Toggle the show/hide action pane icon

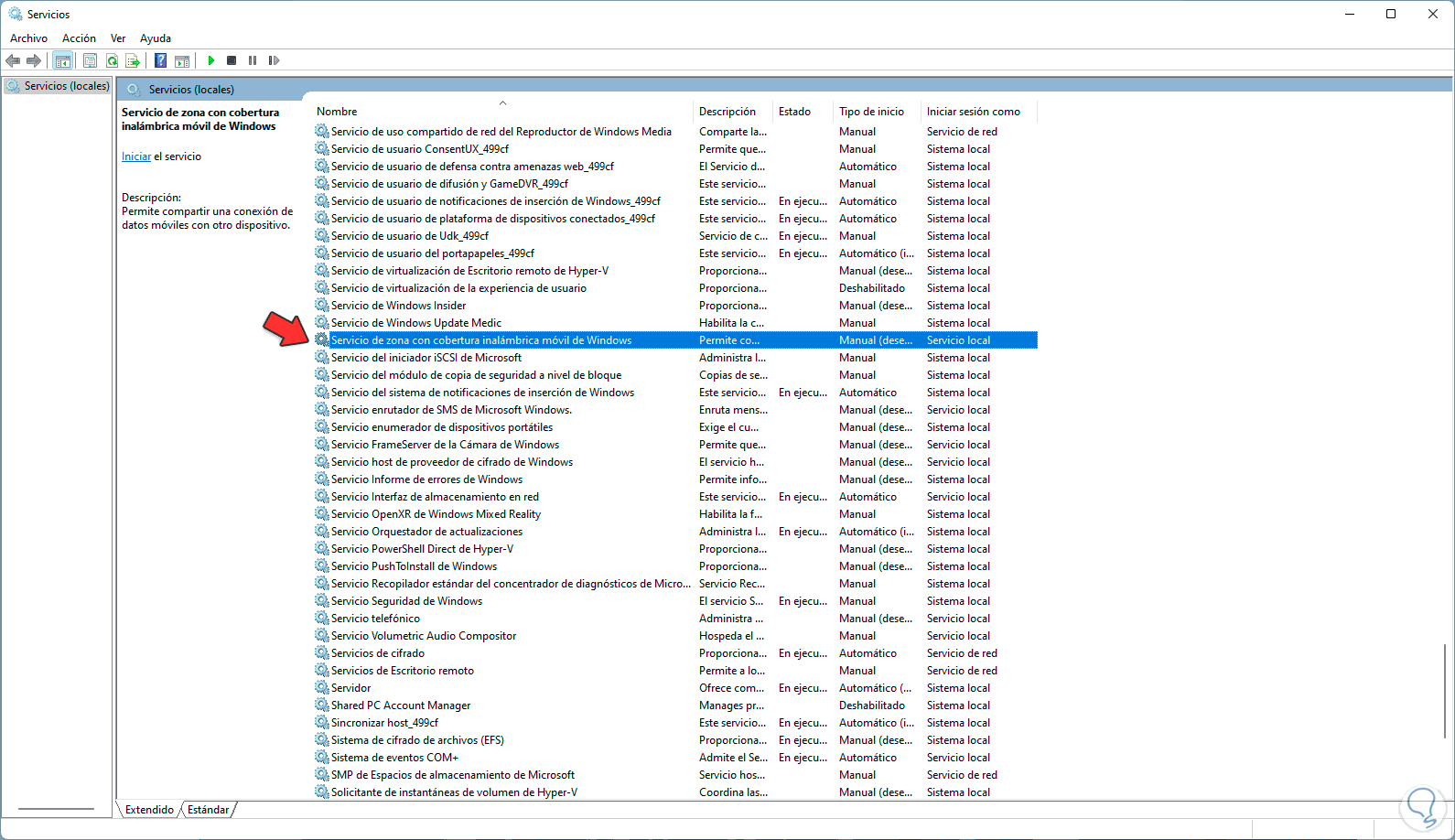[182, 60]
